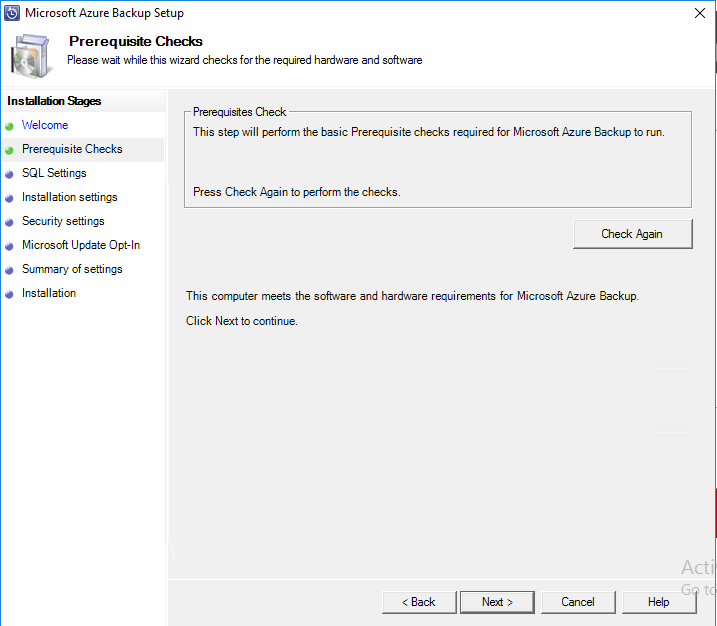Go Back to the previous step
The height and width of the screenshot is (626, 717).
point(419,602)
